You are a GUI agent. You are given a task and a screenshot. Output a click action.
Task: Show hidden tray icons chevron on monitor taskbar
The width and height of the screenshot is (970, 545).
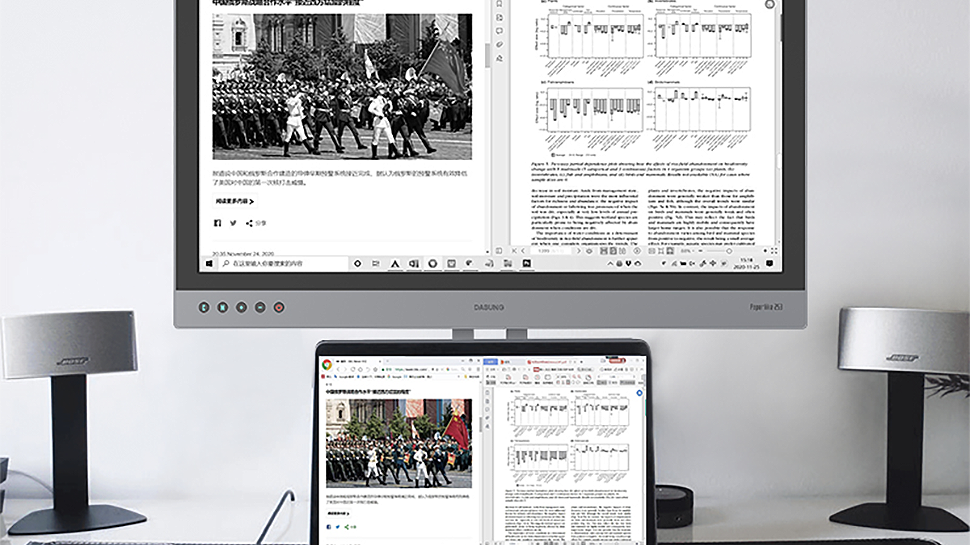[x=610, y=264]
